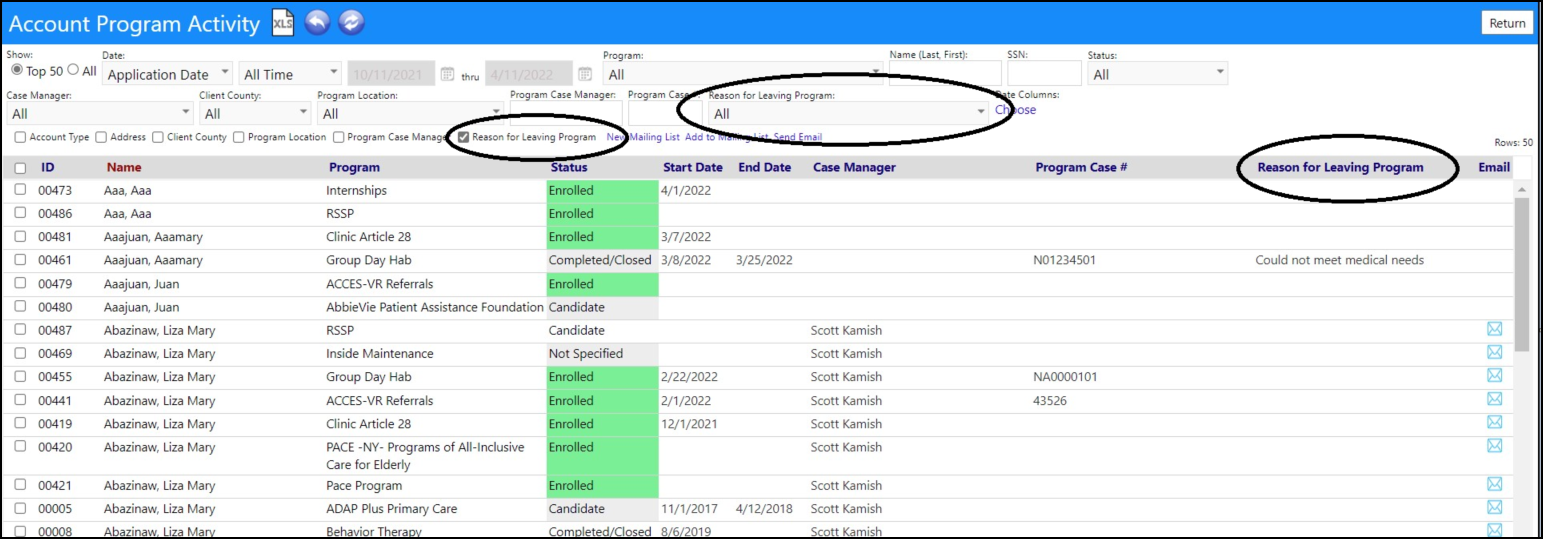Open the Program Location filter dropdown
Image resolution: width=1543 pixels, height=539 pixels.
411,113
